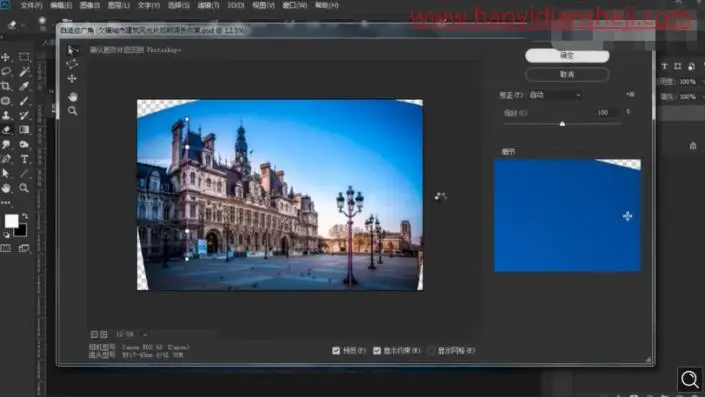Click the magnifier icon in bottom-right corner
705x397 pixels.
click(x=689, y=379)
